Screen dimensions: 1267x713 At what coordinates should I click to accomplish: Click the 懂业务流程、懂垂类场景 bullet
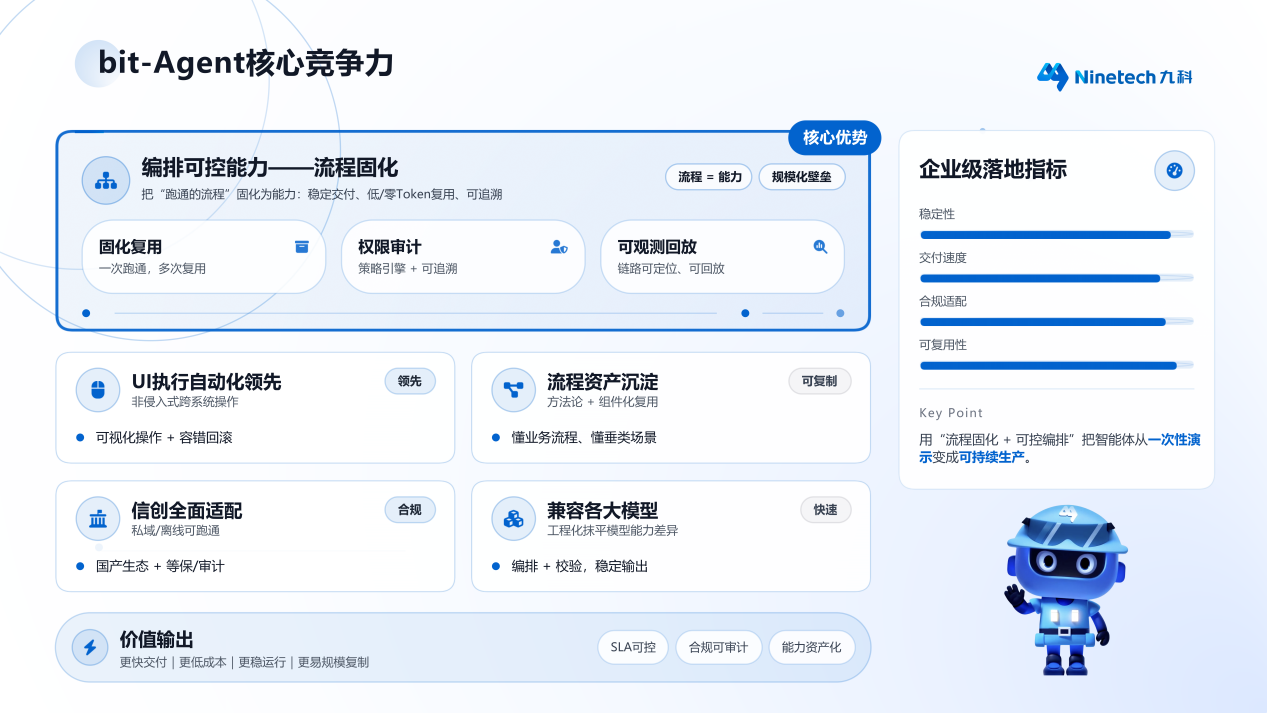click(584, 438)
